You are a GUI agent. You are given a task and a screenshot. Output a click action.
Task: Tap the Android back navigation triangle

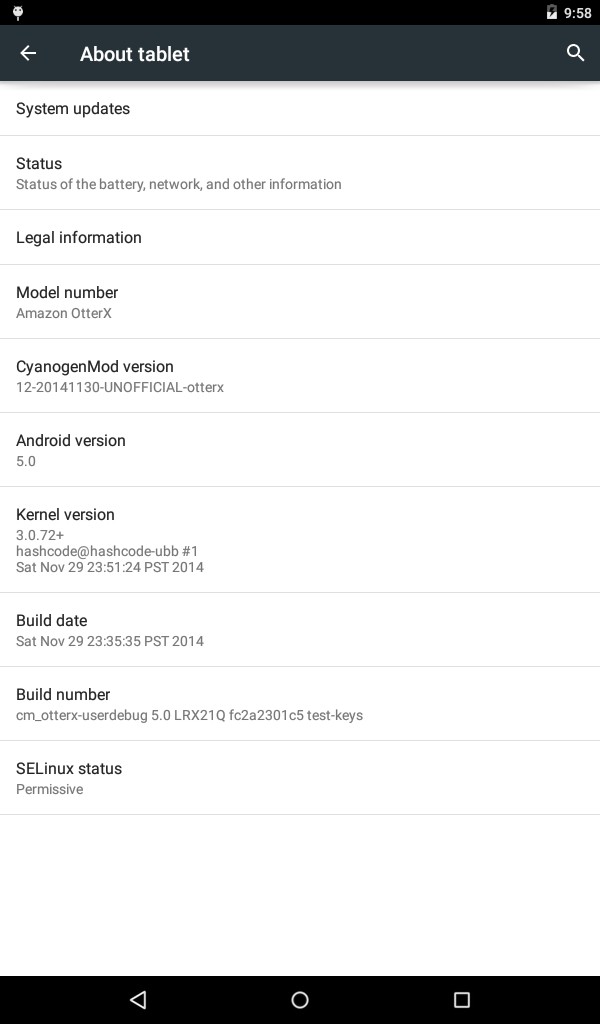coord(138,999)
